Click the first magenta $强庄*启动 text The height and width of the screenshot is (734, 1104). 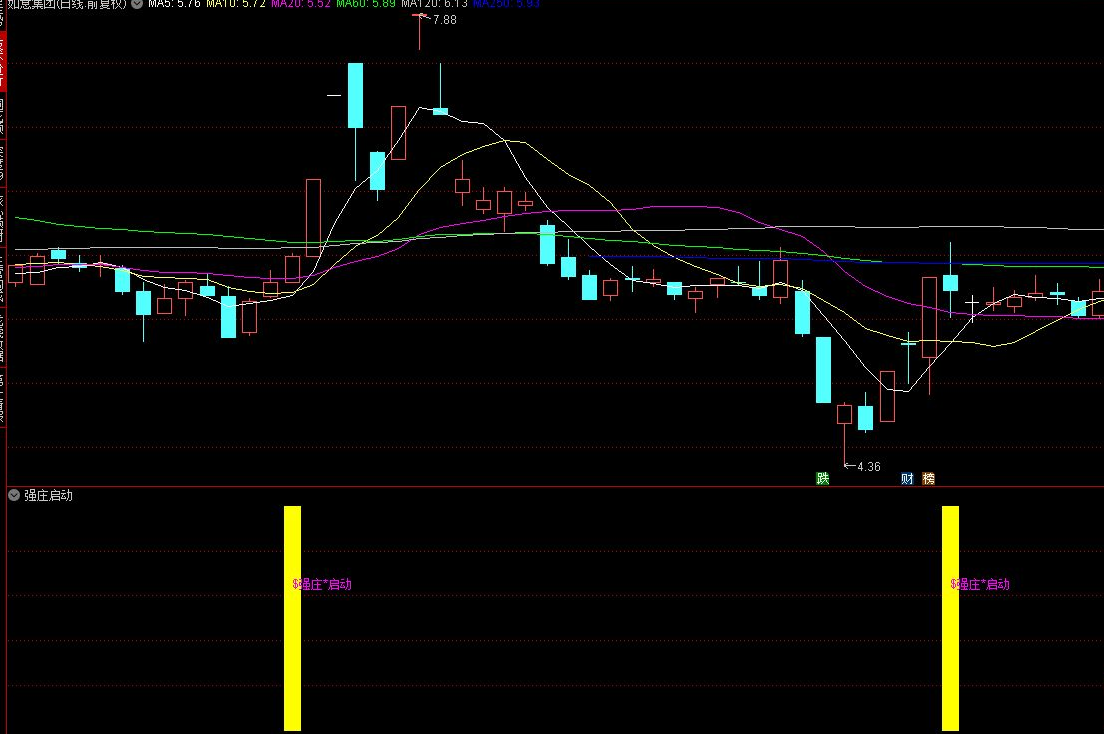pyautogui.click(x=322, y=584)
